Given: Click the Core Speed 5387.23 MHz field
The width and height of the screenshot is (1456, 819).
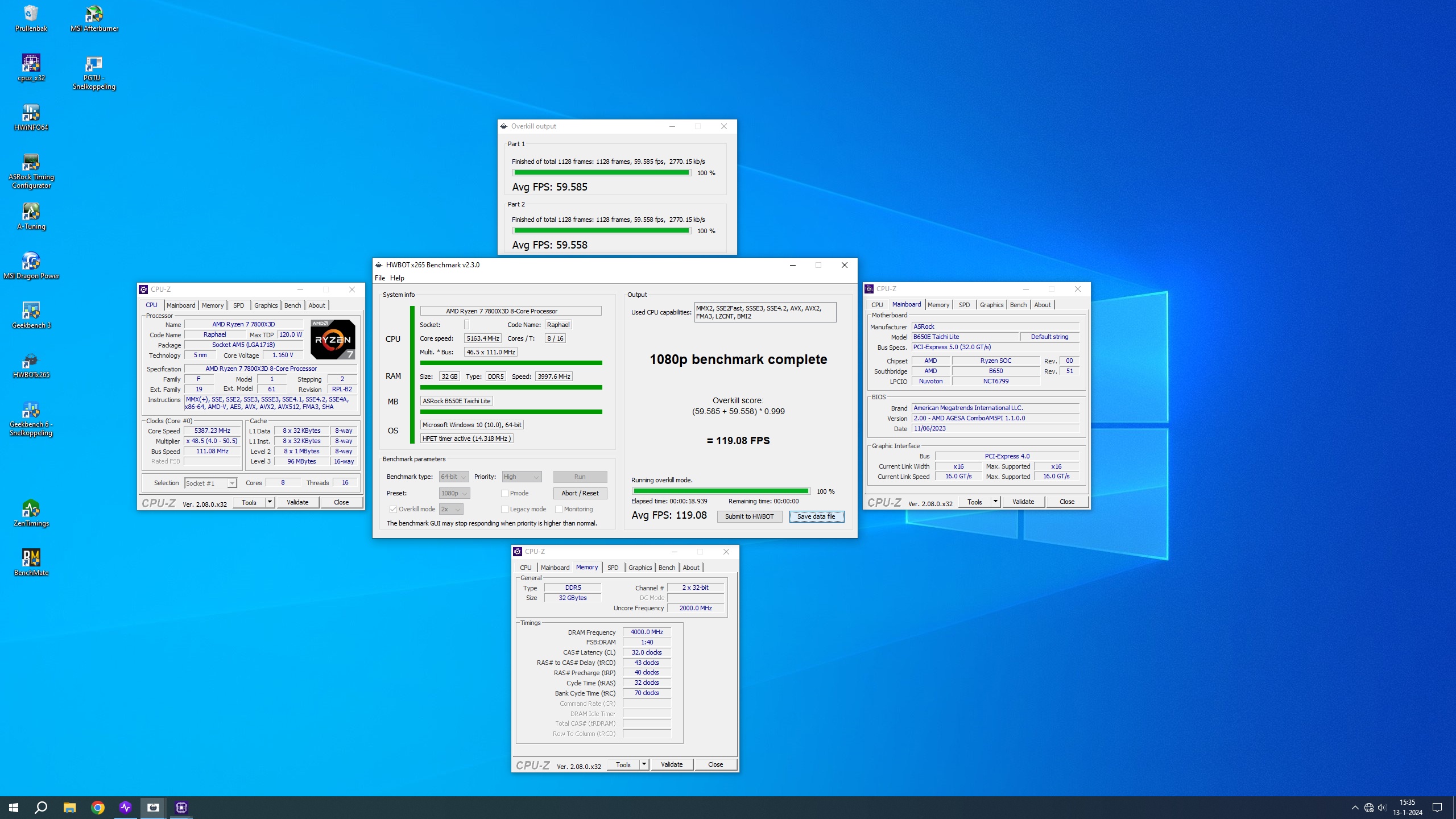Looking at the screenshot, I should coord(212,431).
